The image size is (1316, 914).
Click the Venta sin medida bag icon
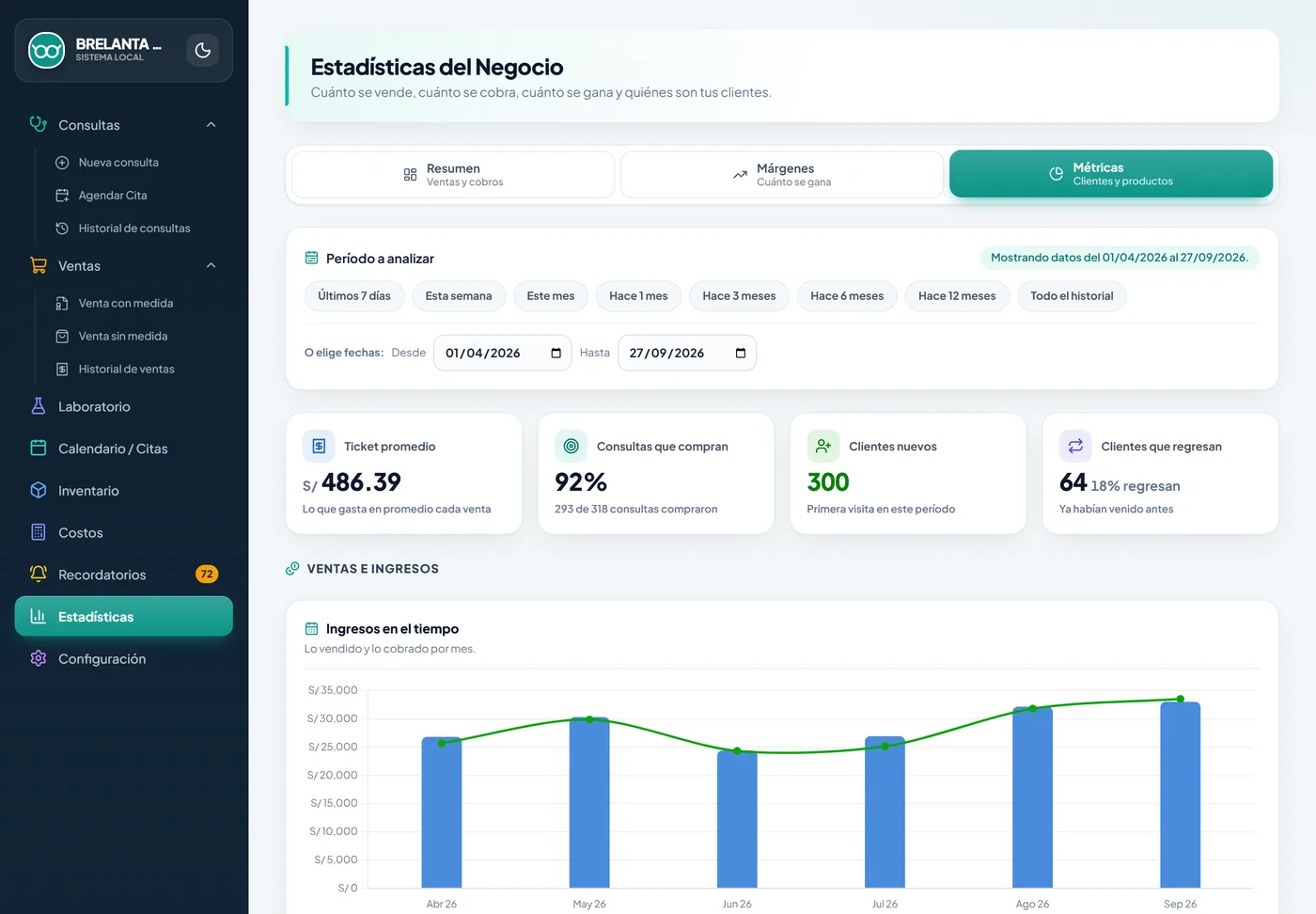pyautogui.click(x=62, y=337)
